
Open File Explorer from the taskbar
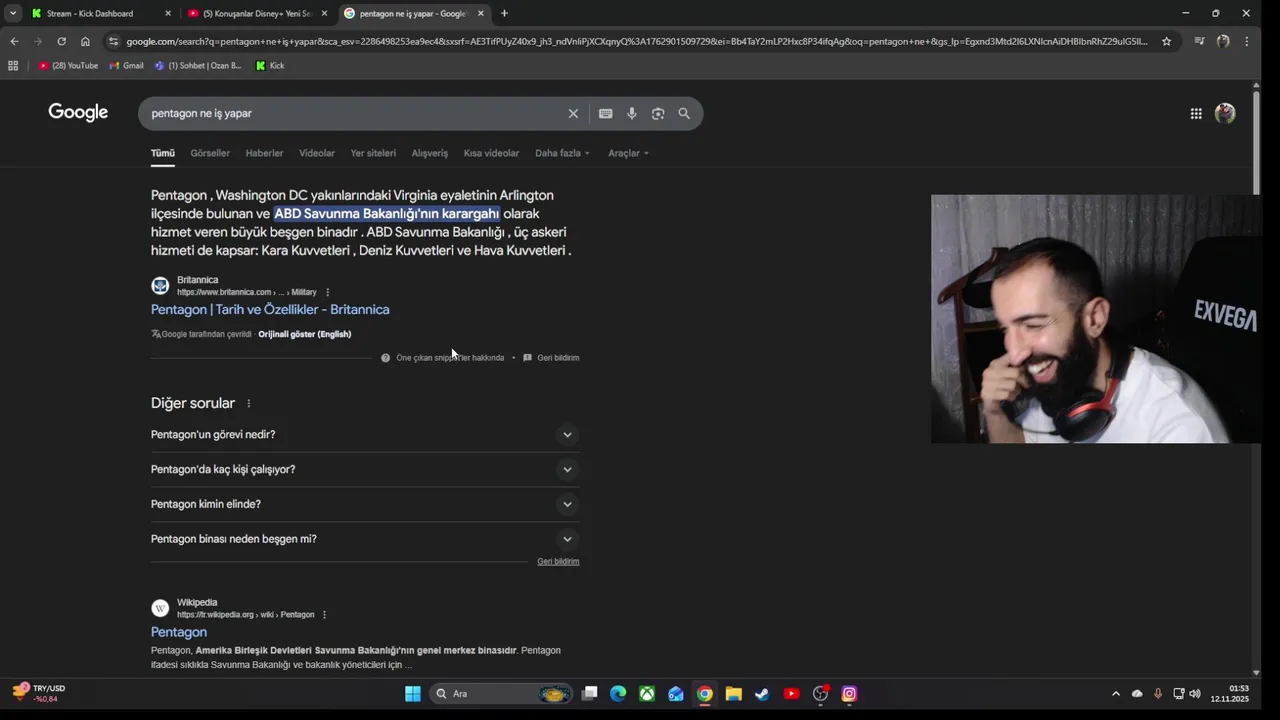[733, 694]
